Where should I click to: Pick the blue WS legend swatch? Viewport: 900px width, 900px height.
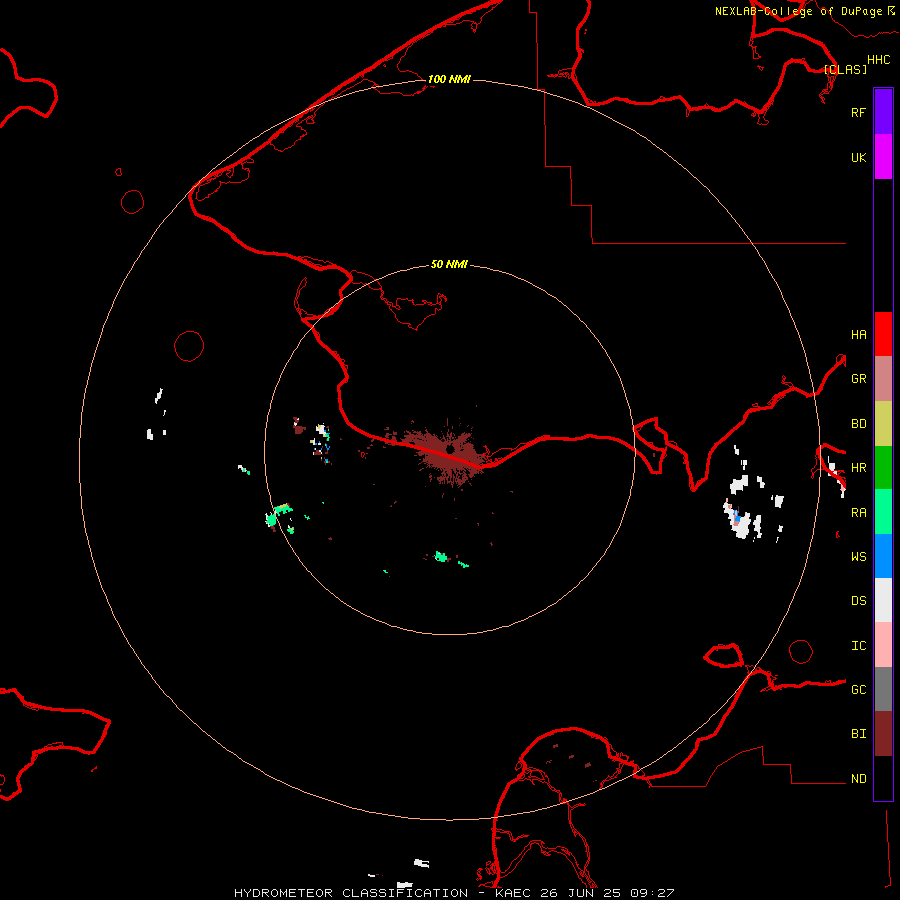pos(883,556)
